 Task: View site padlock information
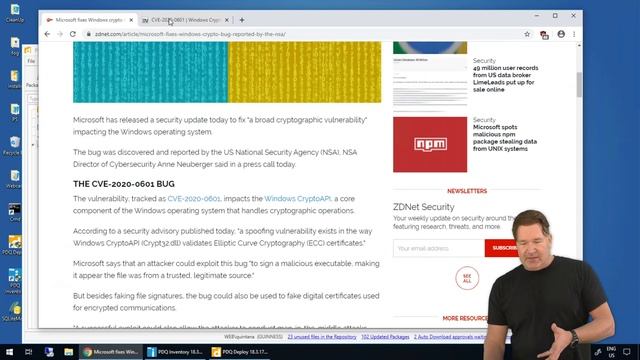click(88, 34)
